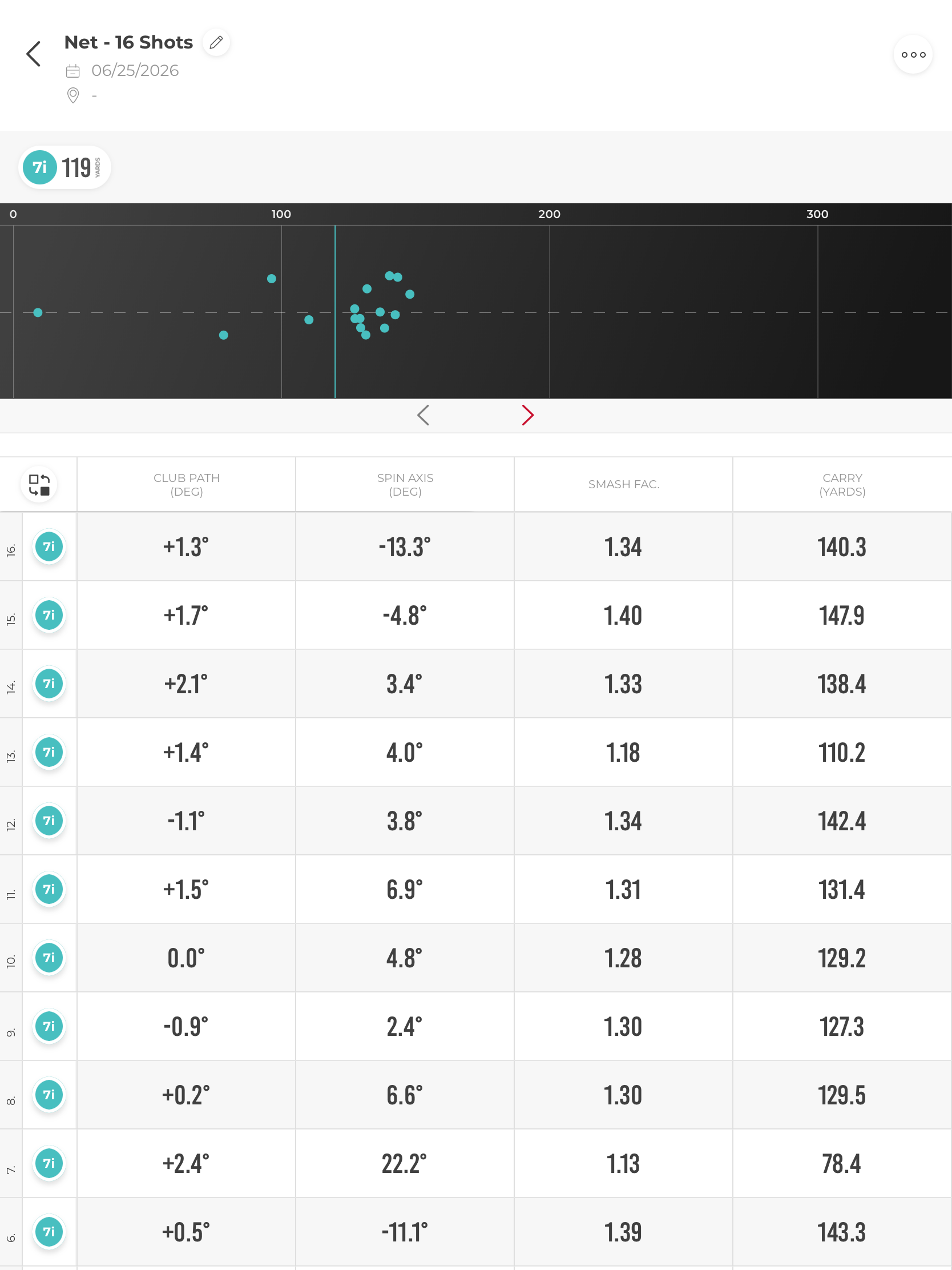Viewport: 952px width, 1270px height.
Task: Select 7i icon on shot 10
Action: tap(49, 958)
